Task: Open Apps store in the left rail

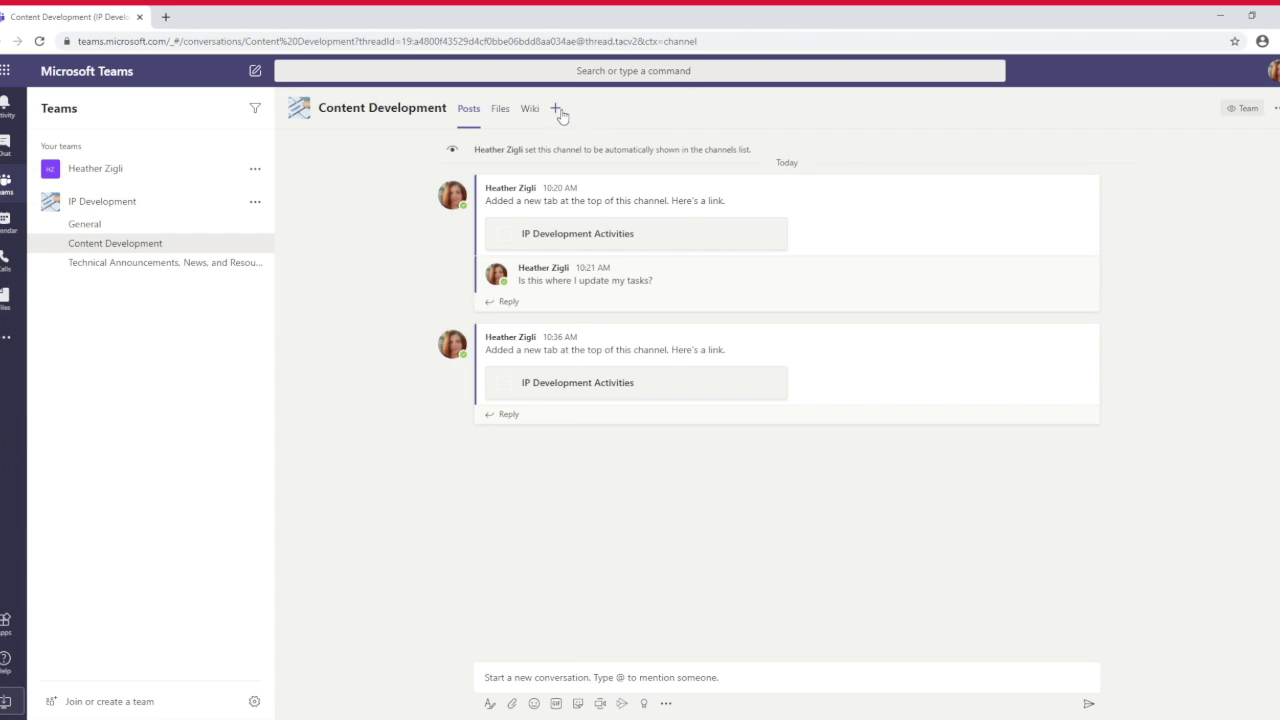Action: coord(5,624)
